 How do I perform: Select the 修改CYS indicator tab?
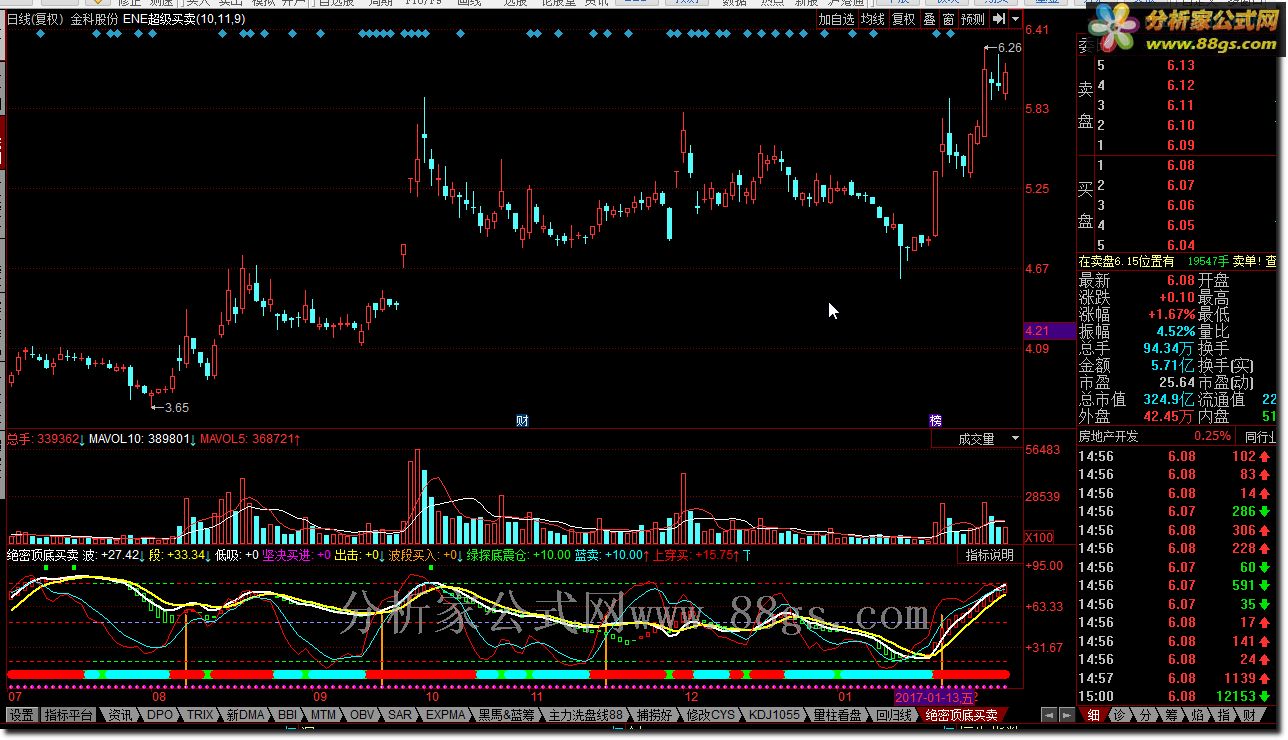coord(709,715)
